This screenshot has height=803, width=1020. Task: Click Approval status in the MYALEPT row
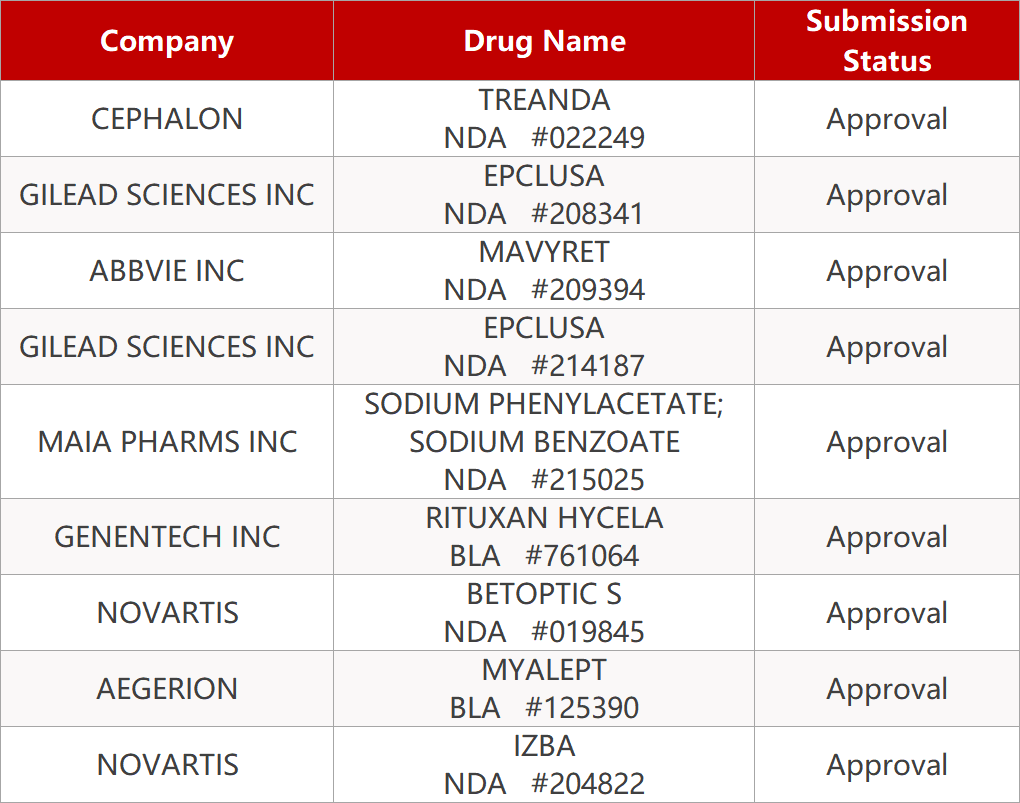(x=886, y=689)
